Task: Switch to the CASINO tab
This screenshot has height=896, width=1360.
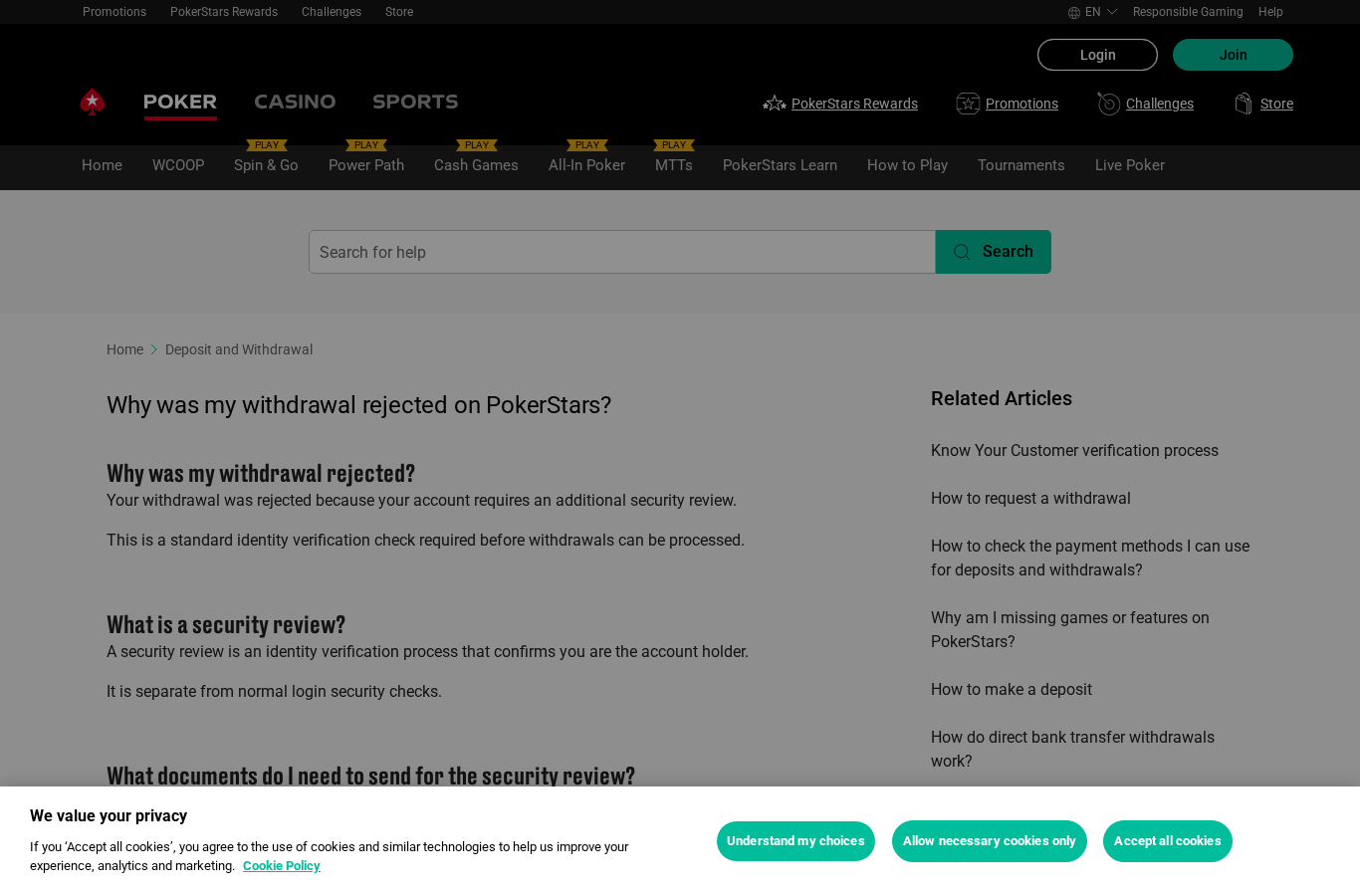Action: pyautogui.click(x=295, y=102)
